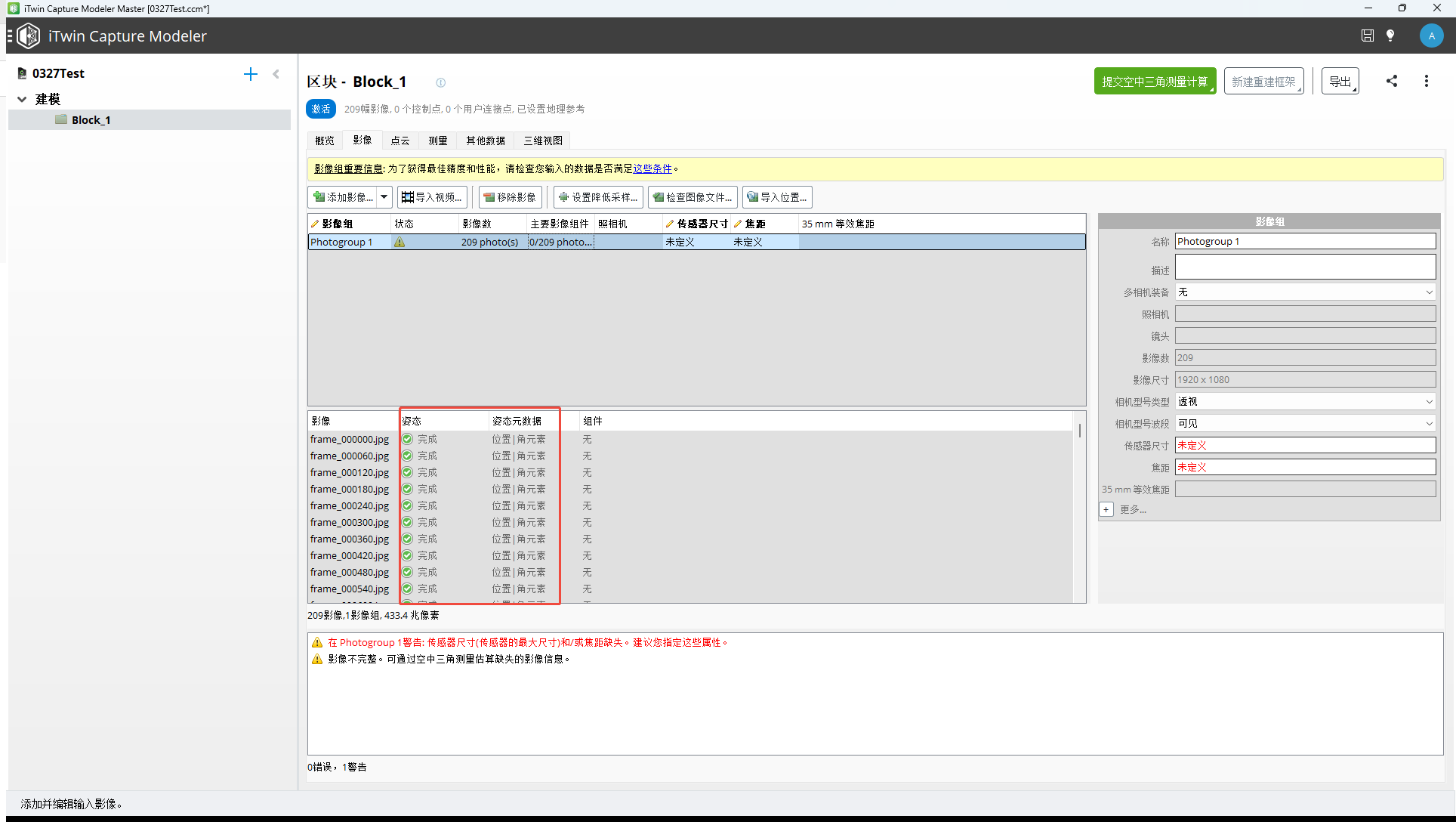Open the three-dot more options menu
The image size is (1456, 822).
click(x=1426, y=81)
